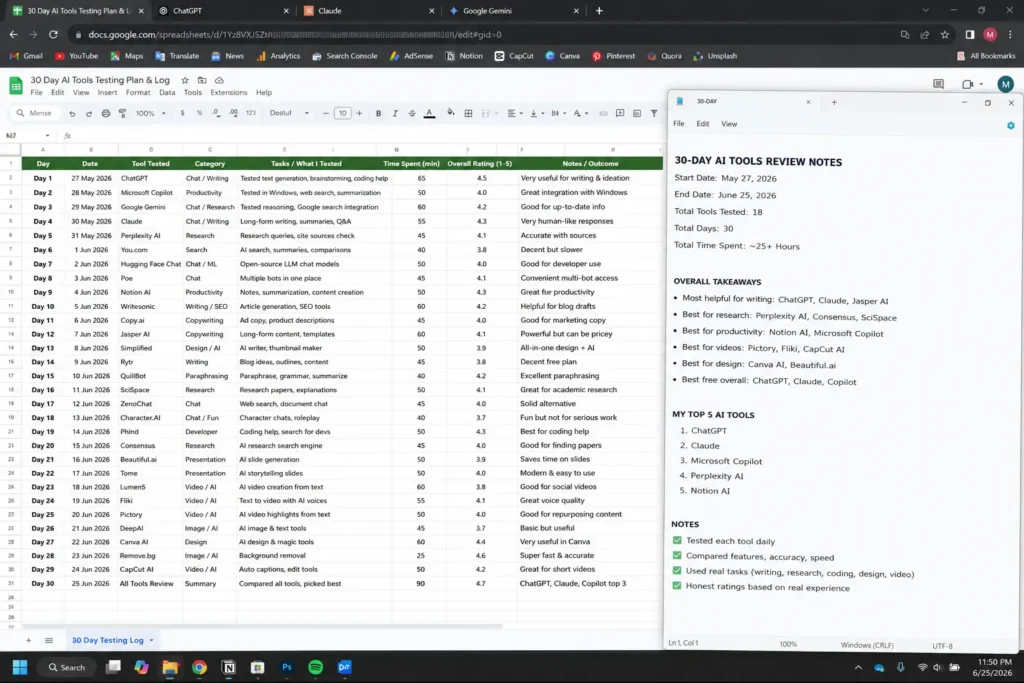This screenshot has width=1024, height=683.
Task: Print the spreadsheet using printer icon
Action: pos(106,114)
